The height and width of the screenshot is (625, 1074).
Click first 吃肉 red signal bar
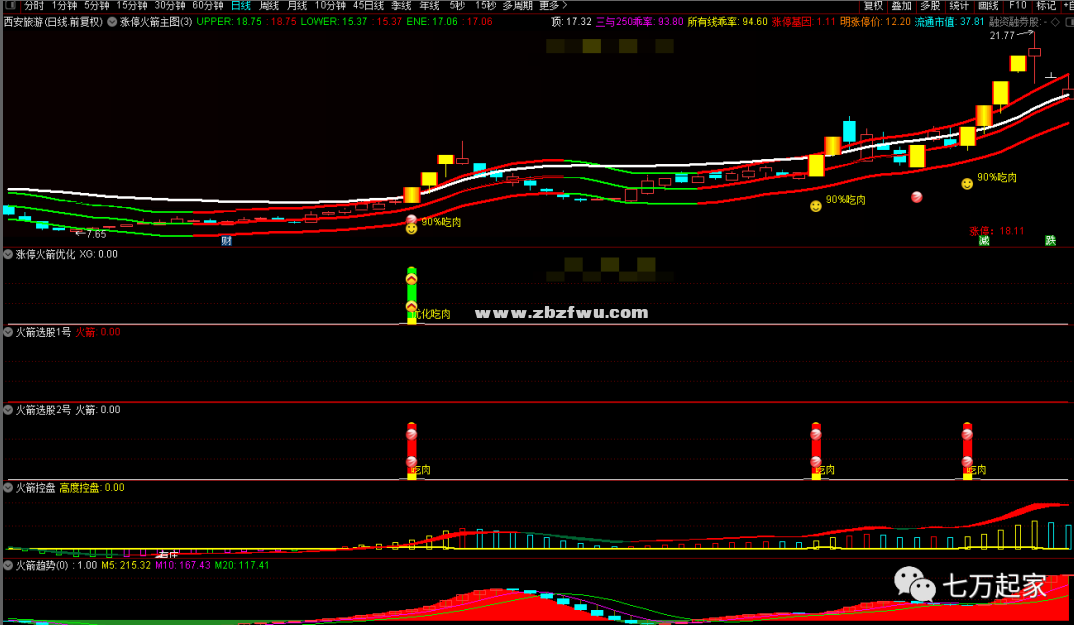point(412,451)
